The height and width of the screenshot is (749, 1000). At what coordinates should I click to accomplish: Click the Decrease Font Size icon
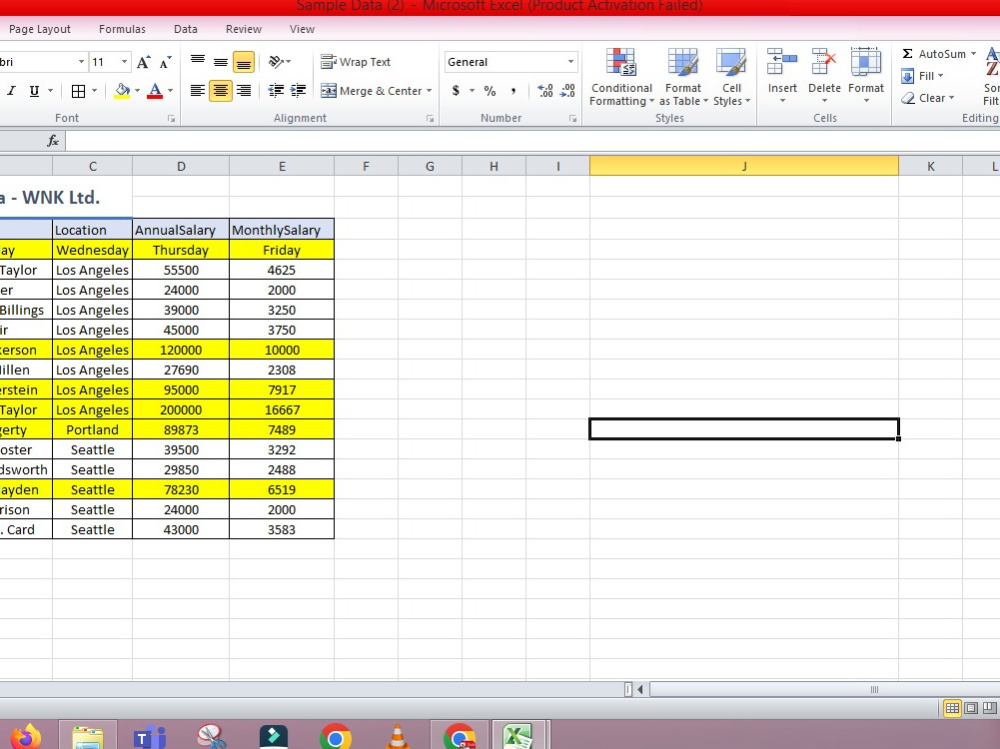click(x=165, y=62)
